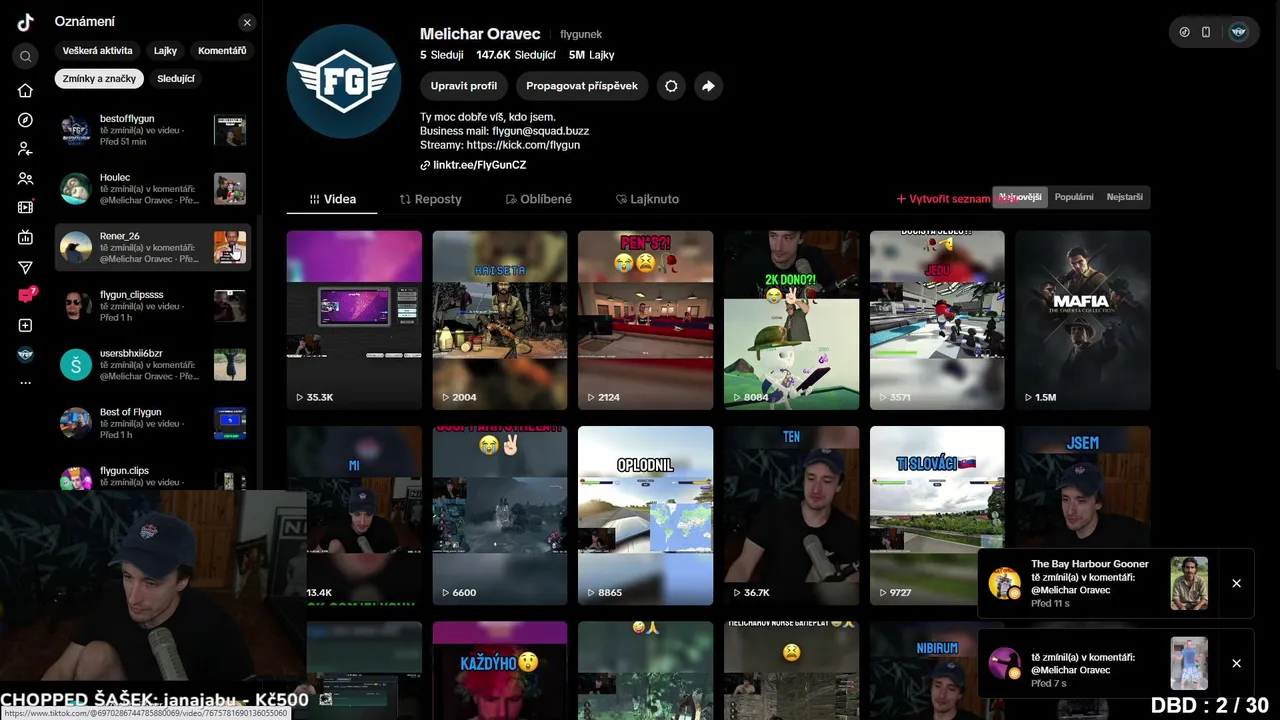Screen dimensions: 1280x720
Task: Open profile settings gear icon
Action: 671,86
